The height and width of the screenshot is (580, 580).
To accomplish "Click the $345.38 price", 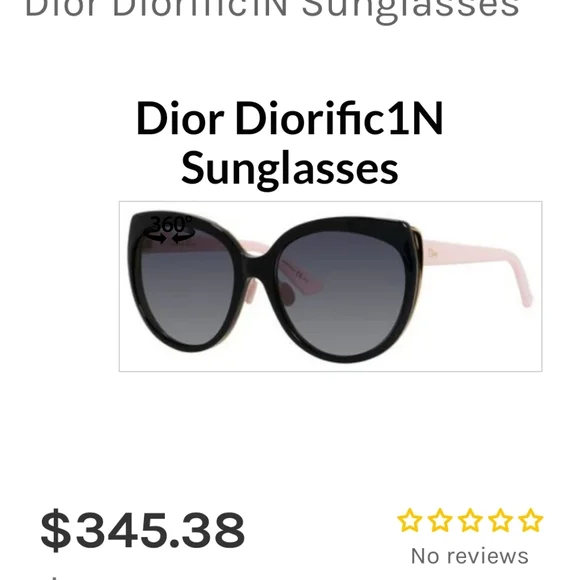I will pyautogui.click(x=143, y=529).
